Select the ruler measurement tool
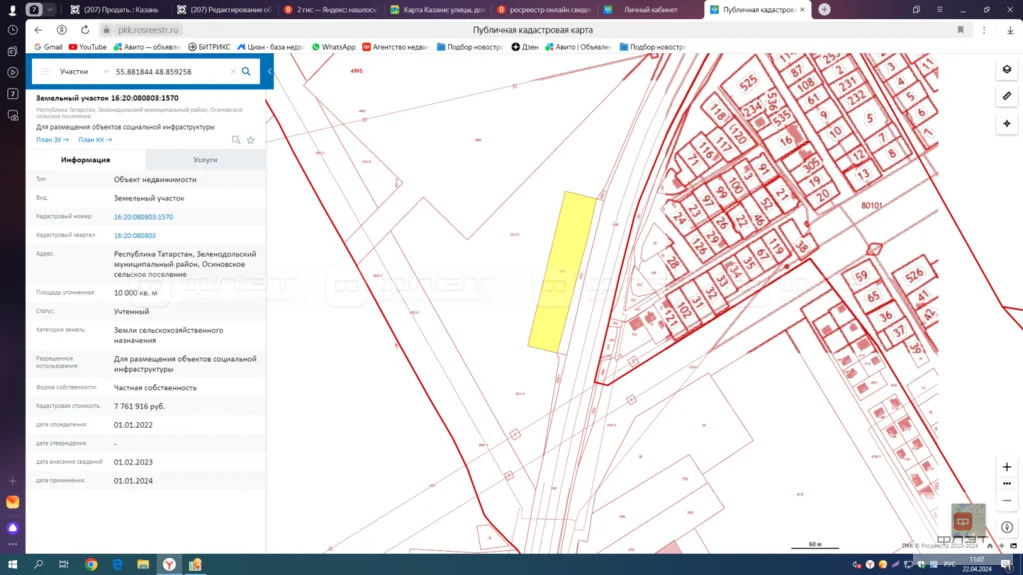 (1006, 96)
